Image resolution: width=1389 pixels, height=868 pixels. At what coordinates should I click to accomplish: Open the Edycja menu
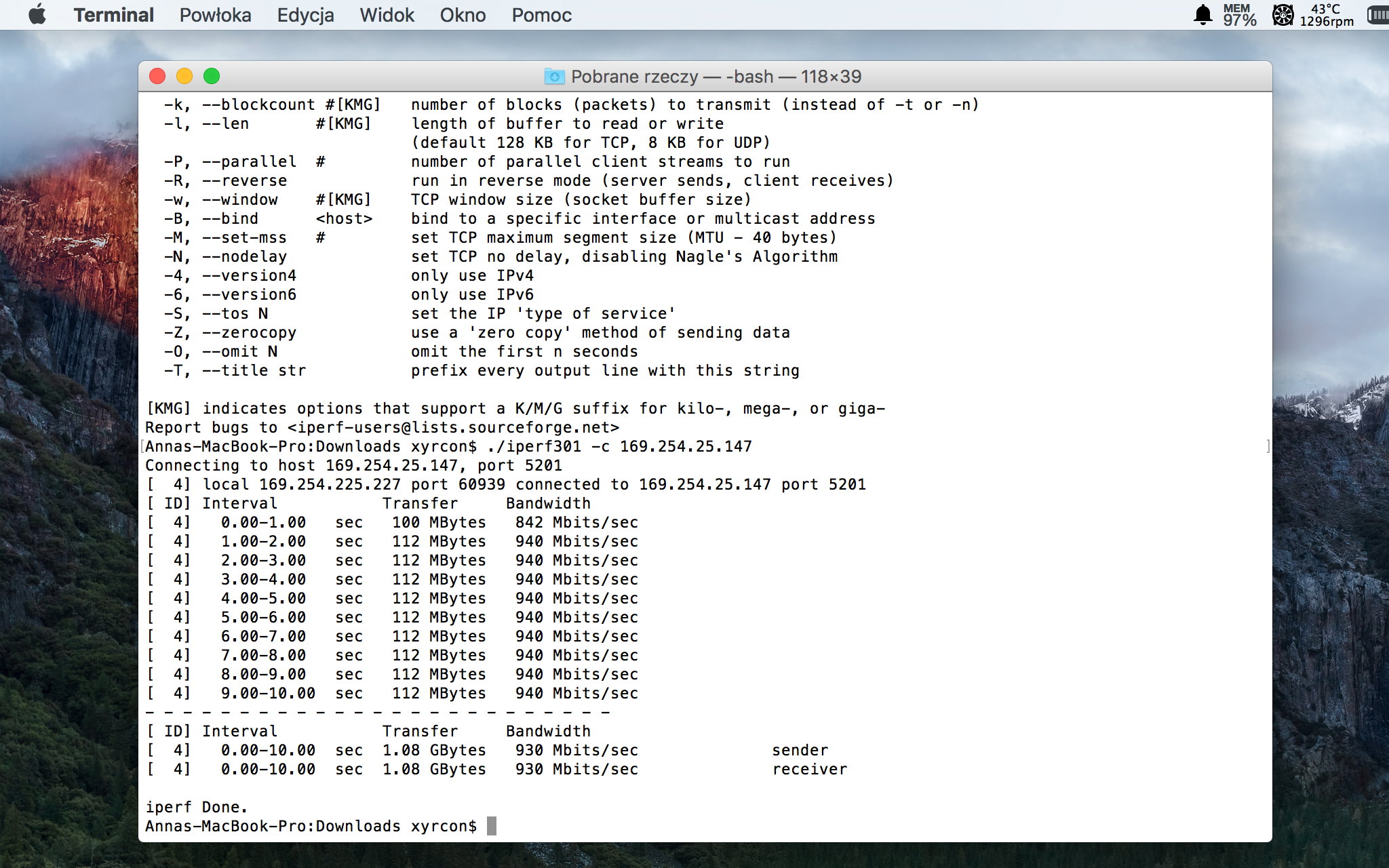(x=305, y=15)
